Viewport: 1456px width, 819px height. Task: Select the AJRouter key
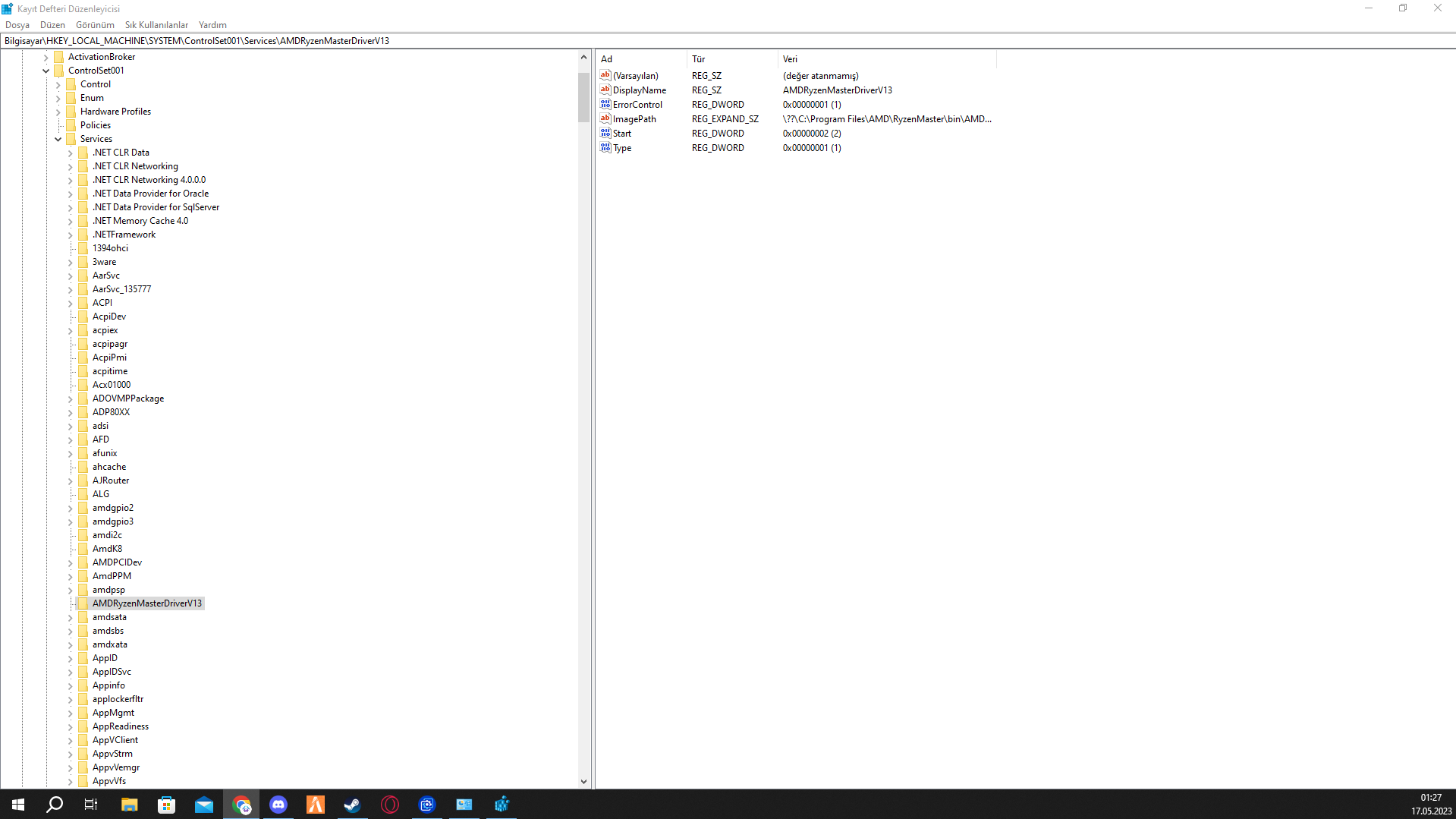(111, 480)
